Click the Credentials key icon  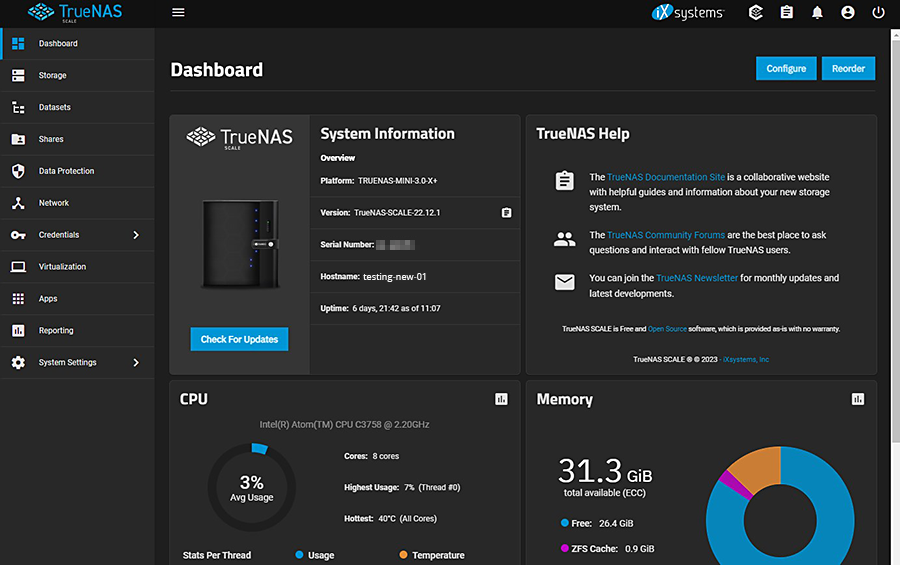18,235
